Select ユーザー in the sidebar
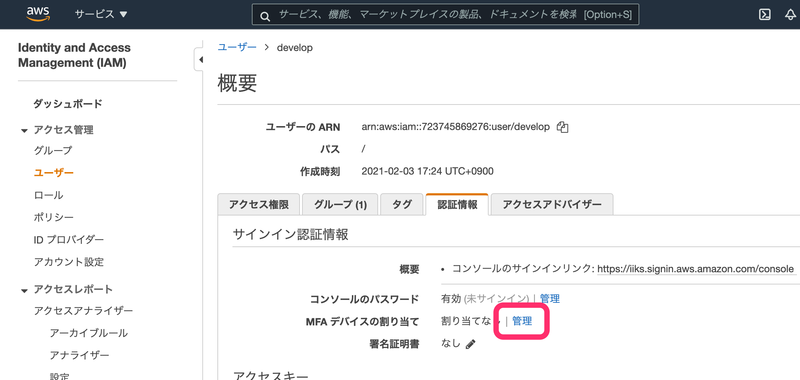 pos(54,173)
